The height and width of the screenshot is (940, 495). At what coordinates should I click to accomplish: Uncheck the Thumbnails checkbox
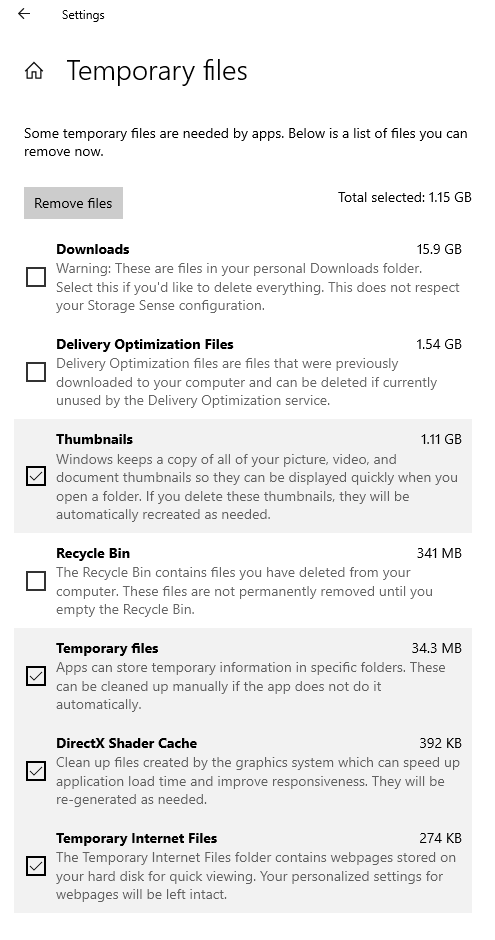(36, 476)
